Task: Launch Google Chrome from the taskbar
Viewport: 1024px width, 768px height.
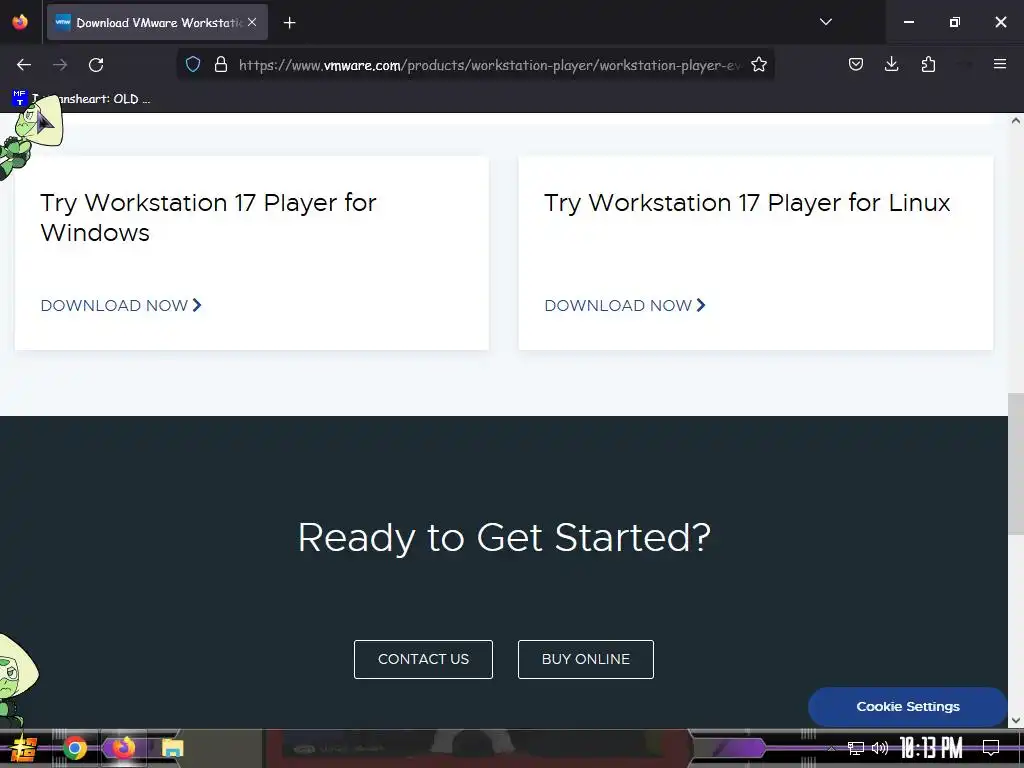Action: point(75,748)
